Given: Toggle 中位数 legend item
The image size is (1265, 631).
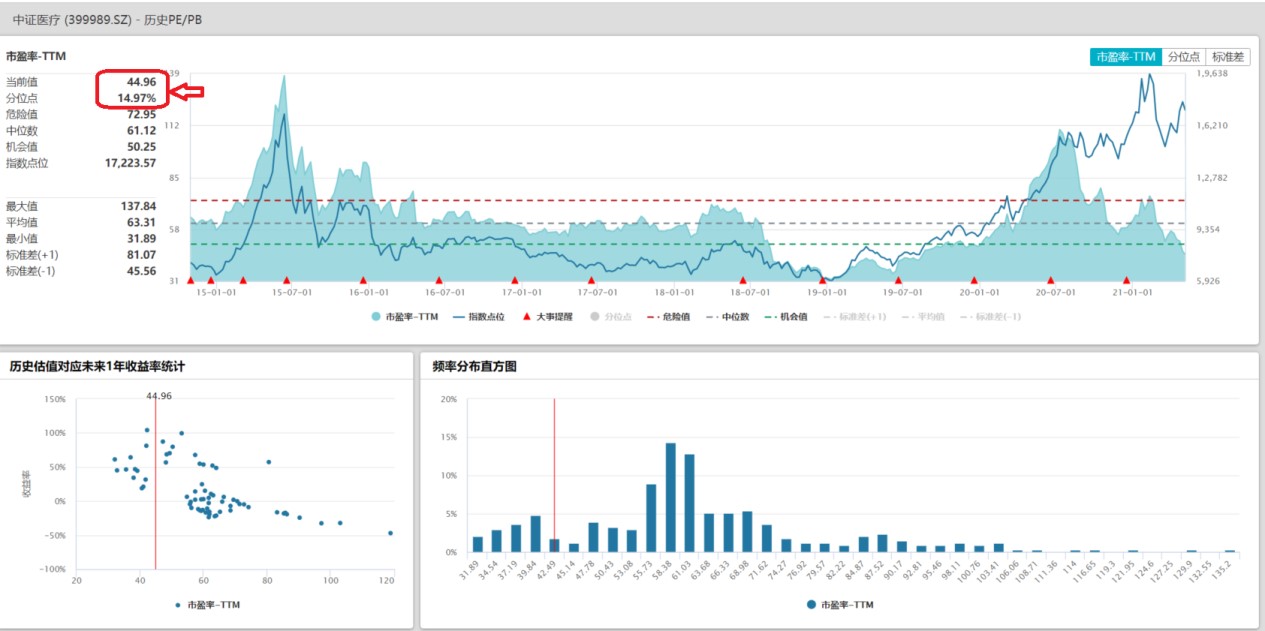Looking at the screenshot, I should tap(730, 316).
